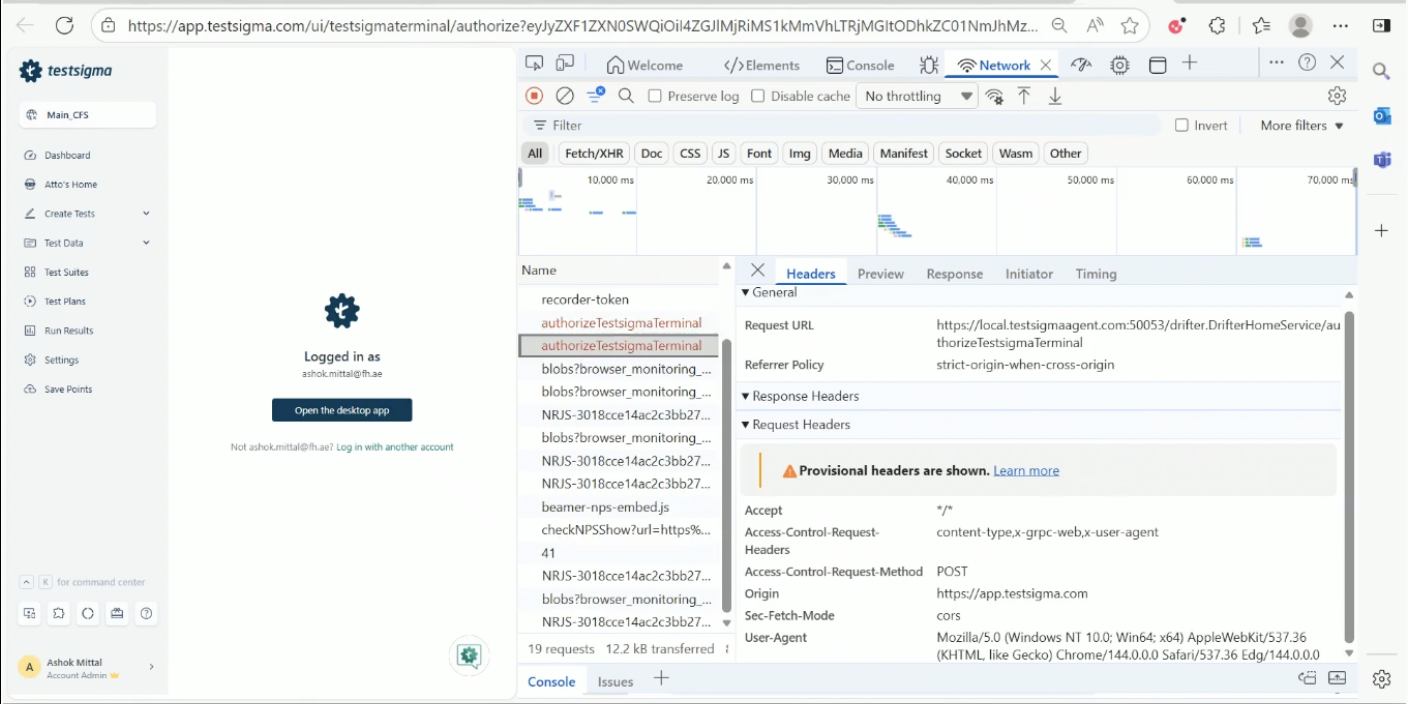1408x704 pixels.
Task: Add page to favorites star icon
Action: (x=1129, y=26)
